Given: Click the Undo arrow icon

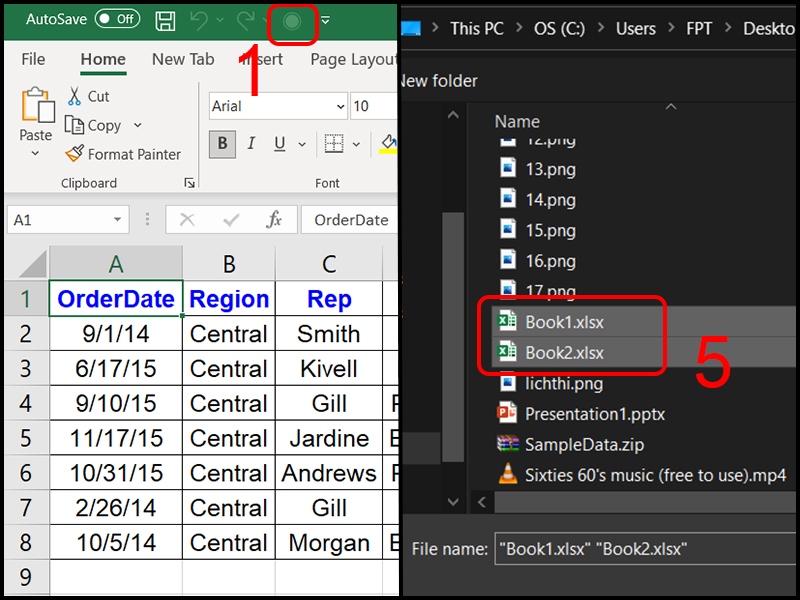Looking at the screenshot, I should [199, 21].
